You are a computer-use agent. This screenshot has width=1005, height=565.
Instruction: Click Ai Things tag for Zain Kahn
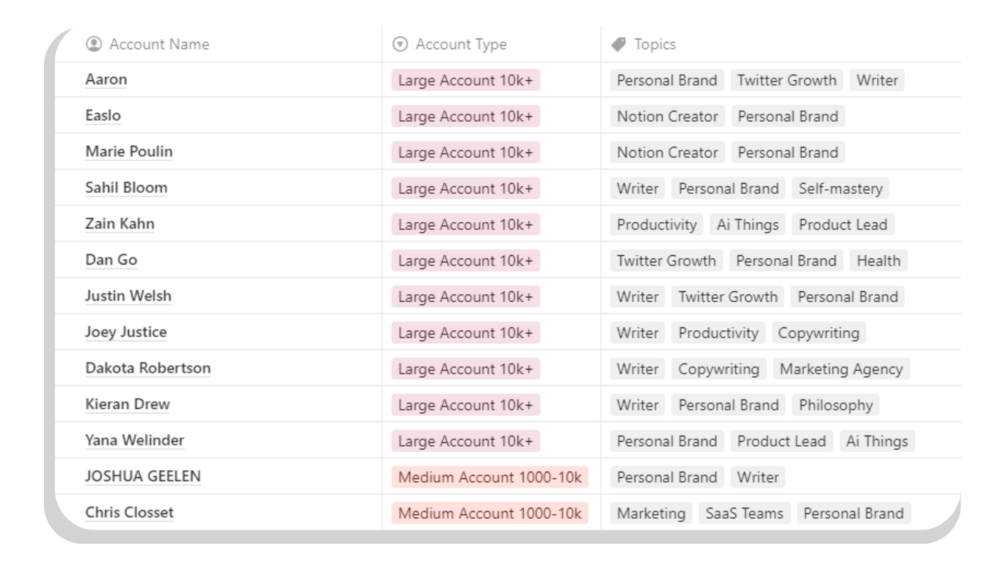(x=748, y=224)
